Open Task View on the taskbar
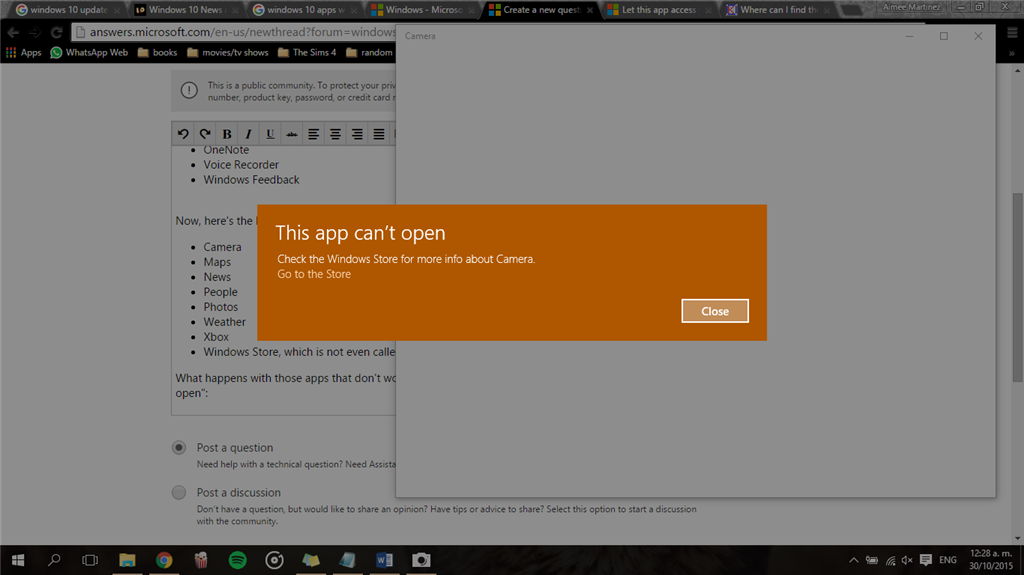This screenshot has width=1024, height=575. coord(90,560)
